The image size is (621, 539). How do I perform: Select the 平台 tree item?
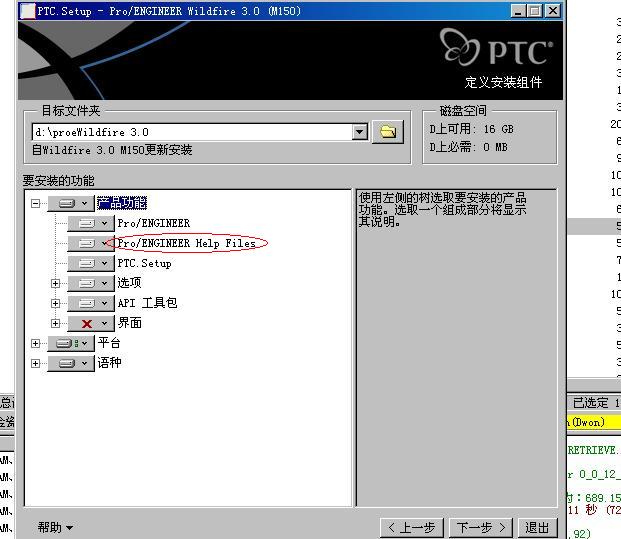109,343
